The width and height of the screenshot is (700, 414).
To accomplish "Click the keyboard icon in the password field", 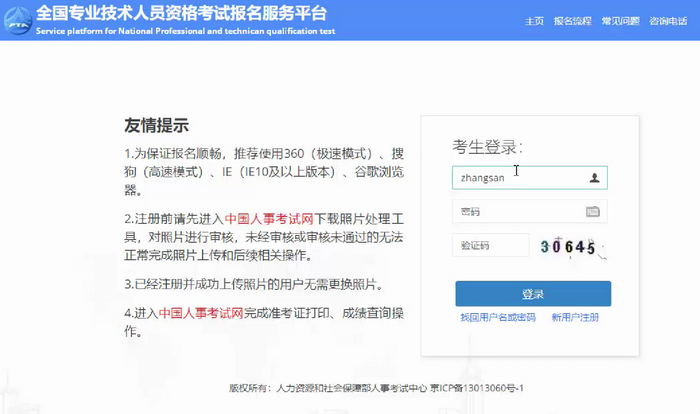I will coord(592,212).
